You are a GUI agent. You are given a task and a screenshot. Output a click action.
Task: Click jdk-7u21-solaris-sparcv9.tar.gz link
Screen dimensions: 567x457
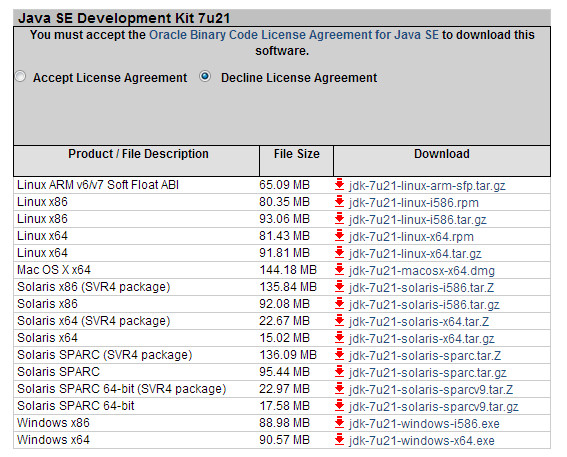tap(434, 407)
